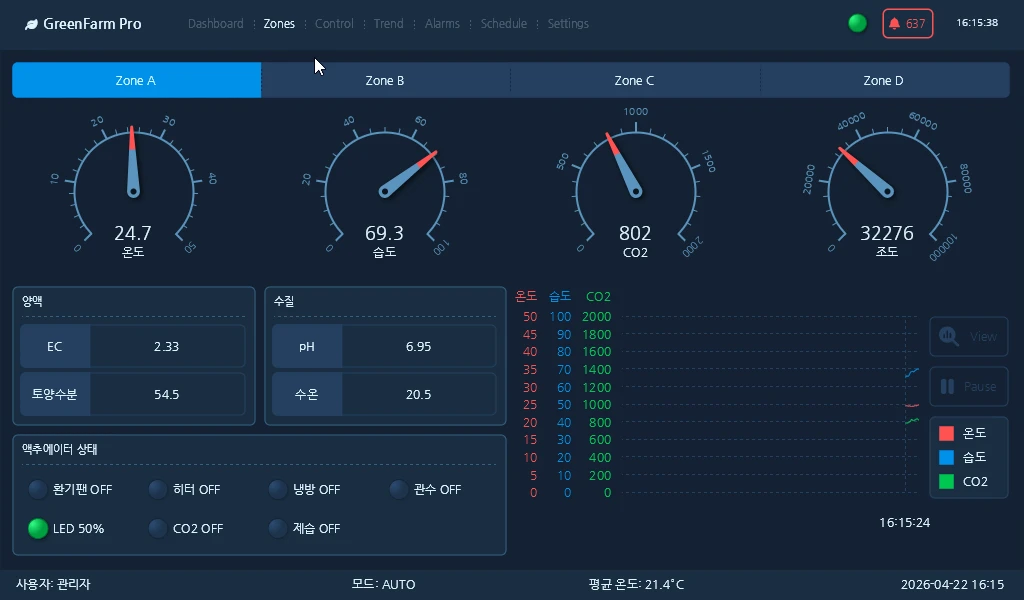Toggle the 히터 OFF actuator indicator
1024x600 pixels.
pyautogui.click(x=157, y=489)
